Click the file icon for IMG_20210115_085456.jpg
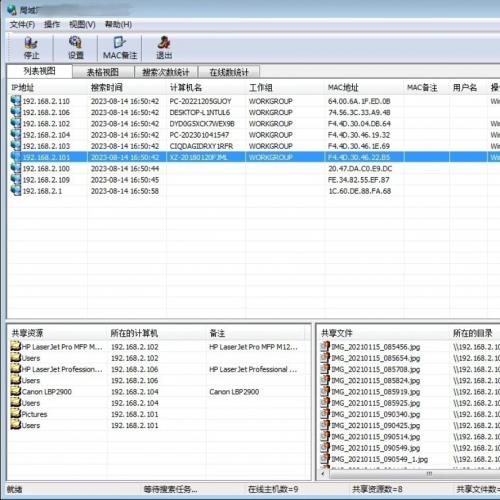 [x=325, y=346]
